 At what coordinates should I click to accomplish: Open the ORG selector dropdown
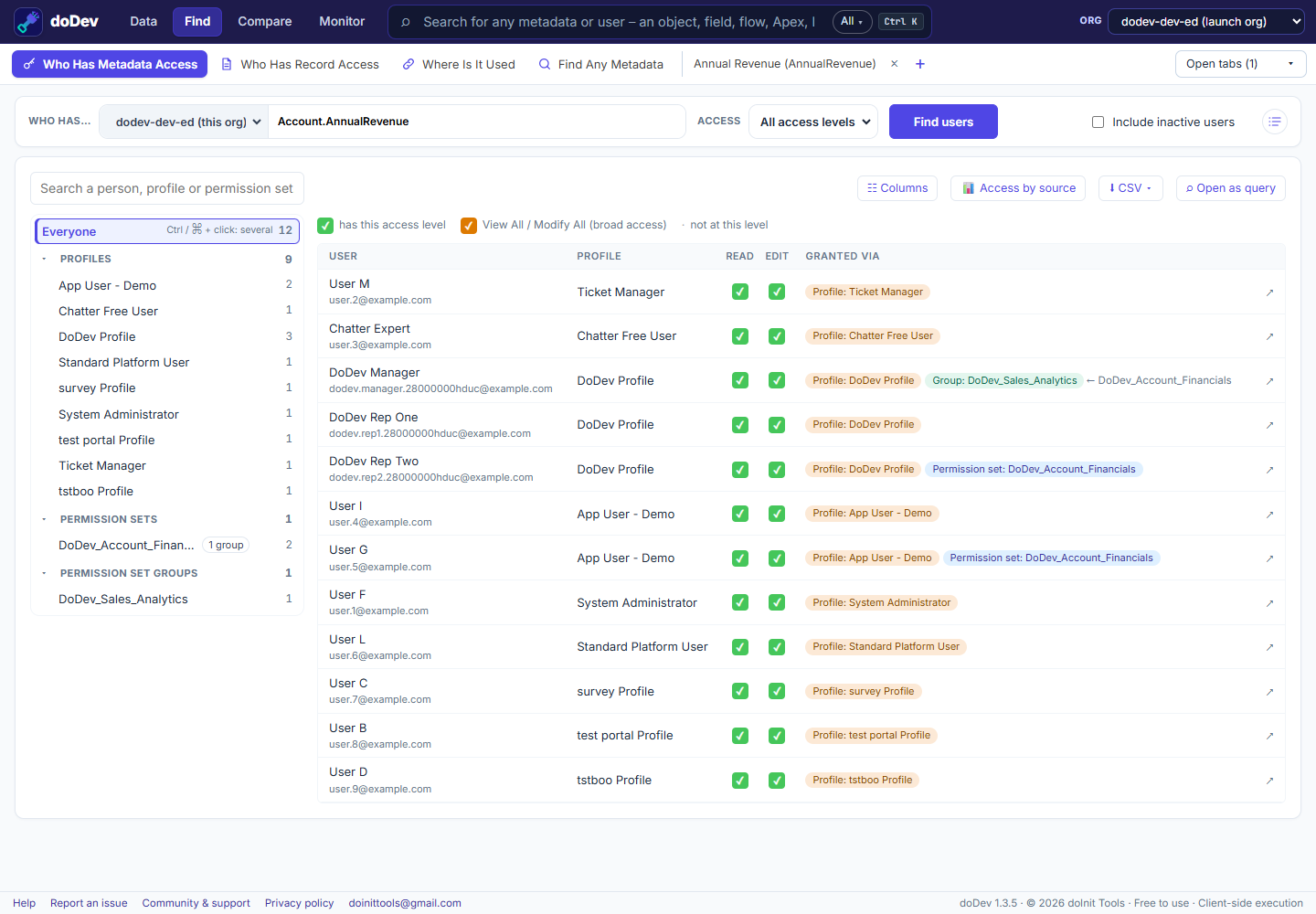click(1206, 21)
